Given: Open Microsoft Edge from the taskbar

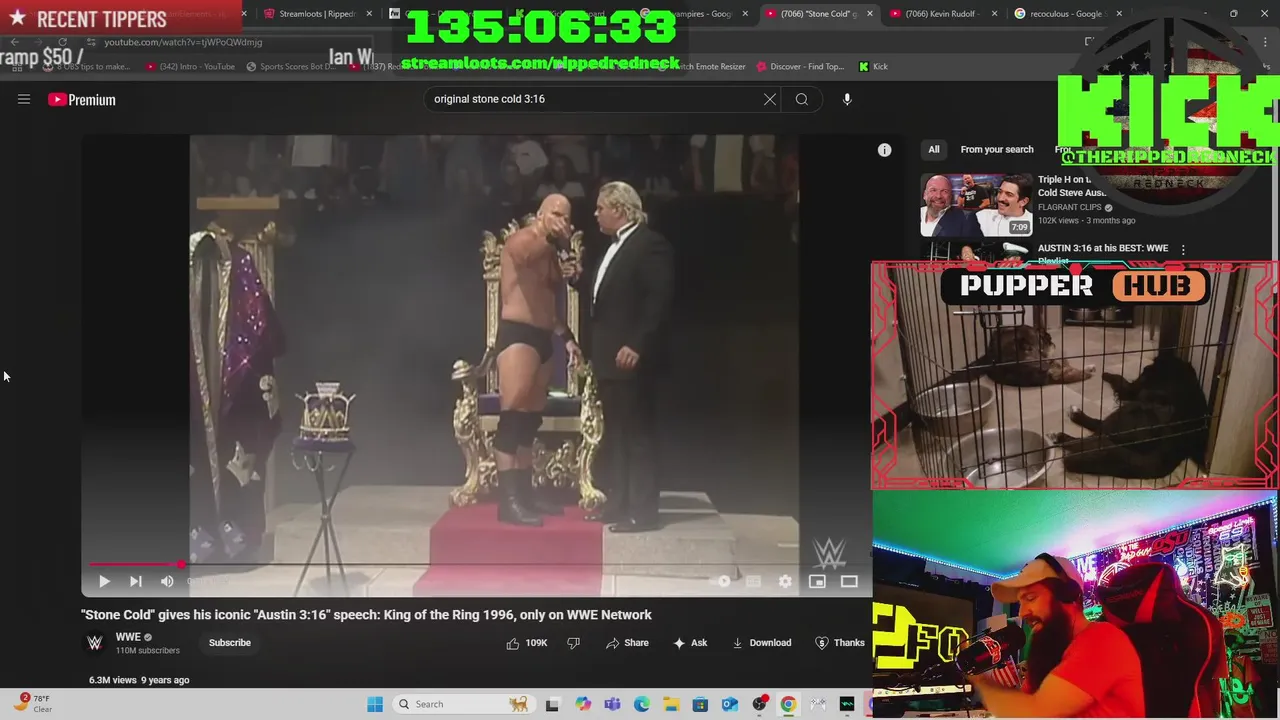Looking at the screenshot, I should [642, 704].
